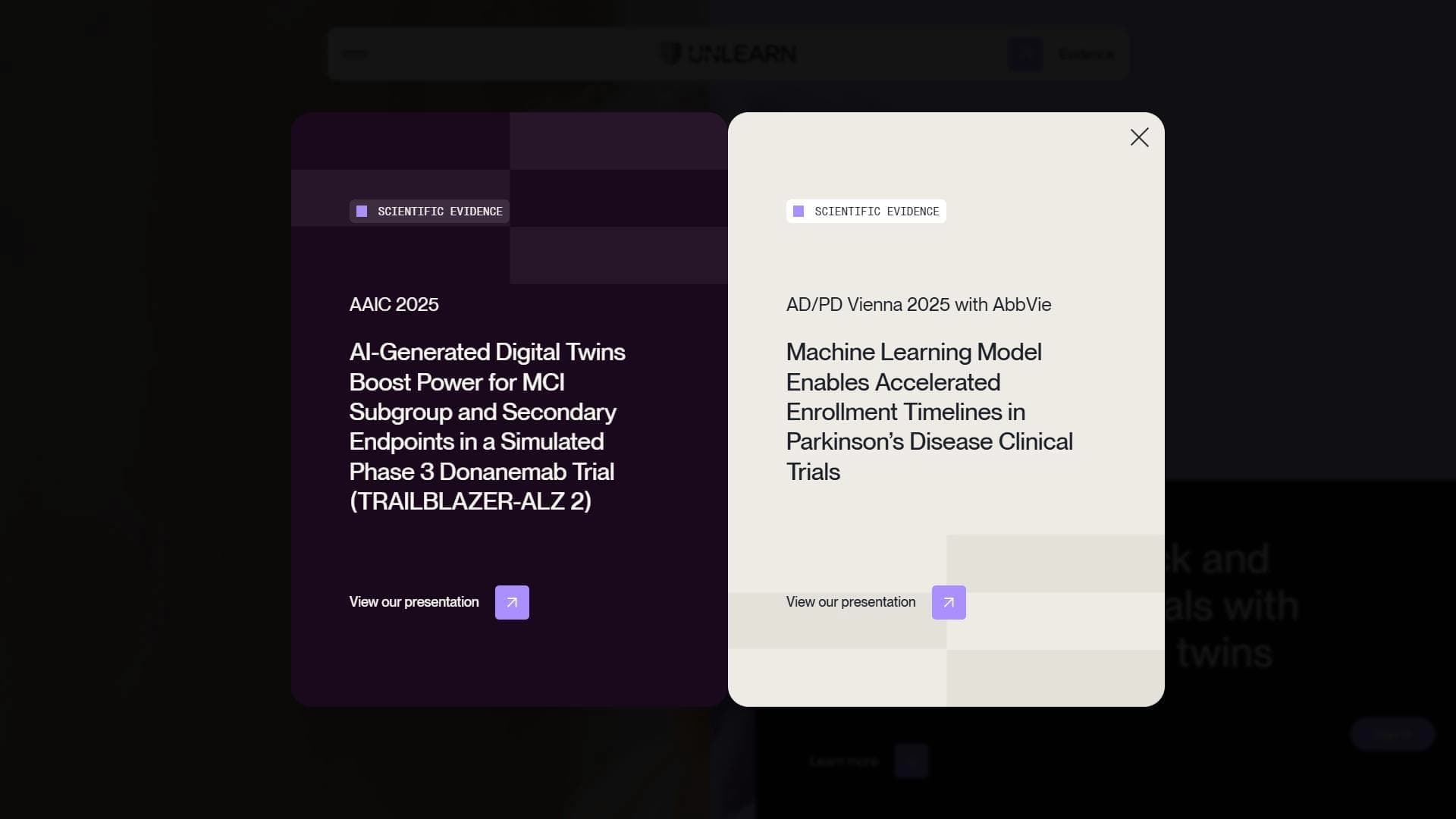
Task: Open the arrow icon on AD/PD Vienna card
Action: pyautogui.click(x=949, y=602)
